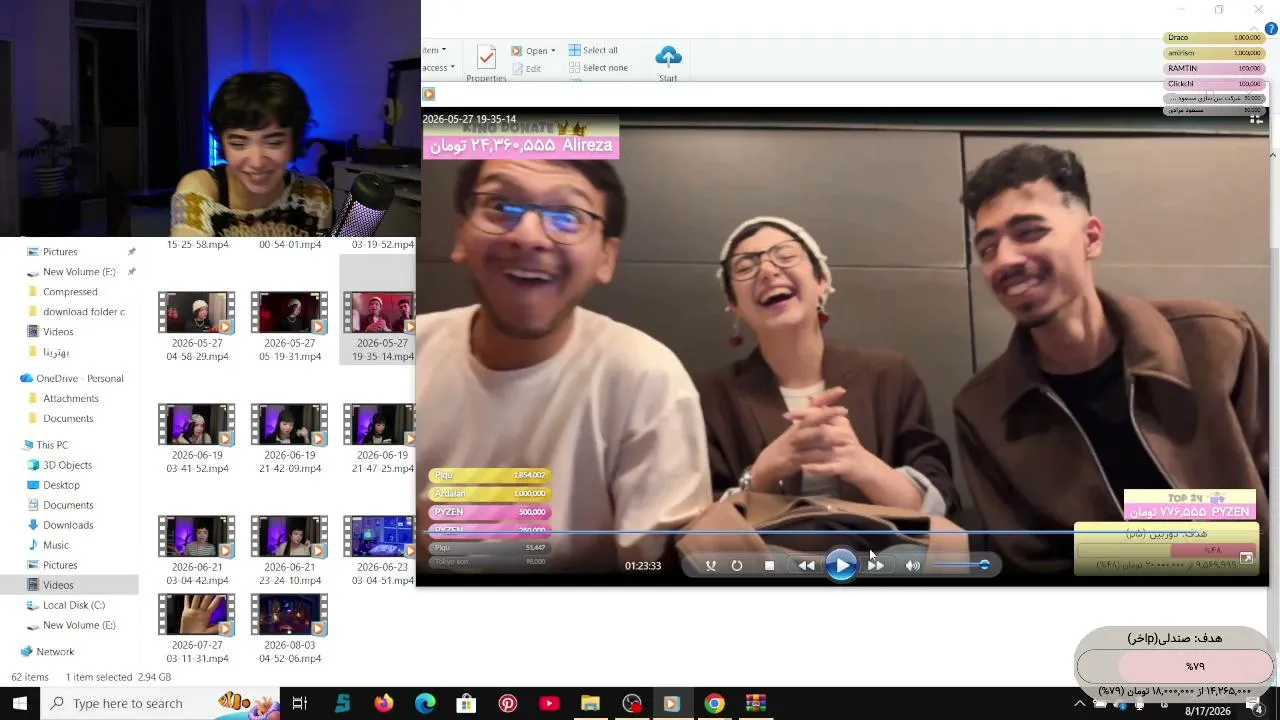
Task: Click the fast-forward next button
Action: coord(876,566)
